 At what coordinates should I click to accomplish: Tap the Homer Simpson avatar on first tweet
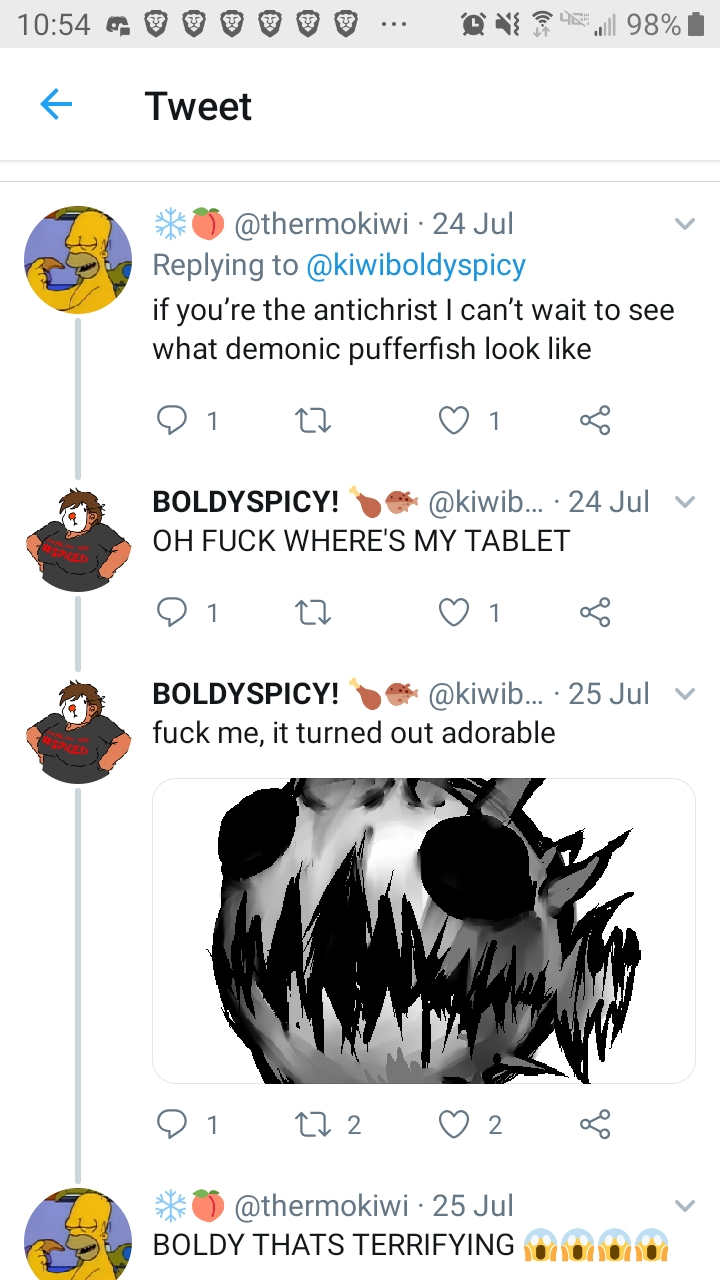78,260
